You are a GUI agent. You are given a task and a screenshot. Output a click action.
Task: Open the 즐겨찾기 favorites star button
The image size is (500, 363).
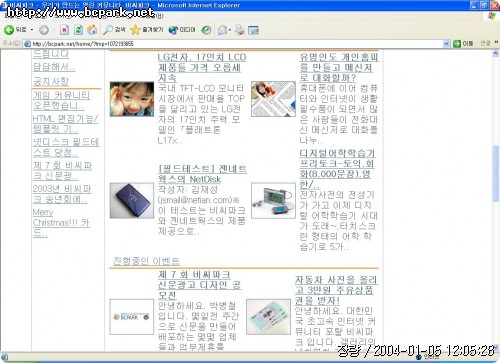click(147, 30)
